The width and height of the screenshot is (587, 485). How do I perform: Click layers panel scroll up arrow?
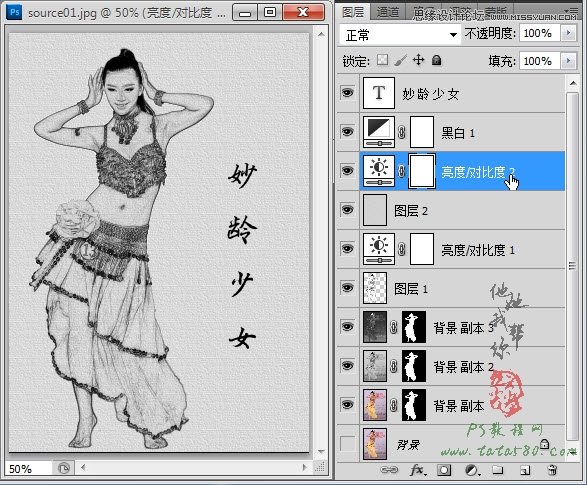[x=573, y=83]
